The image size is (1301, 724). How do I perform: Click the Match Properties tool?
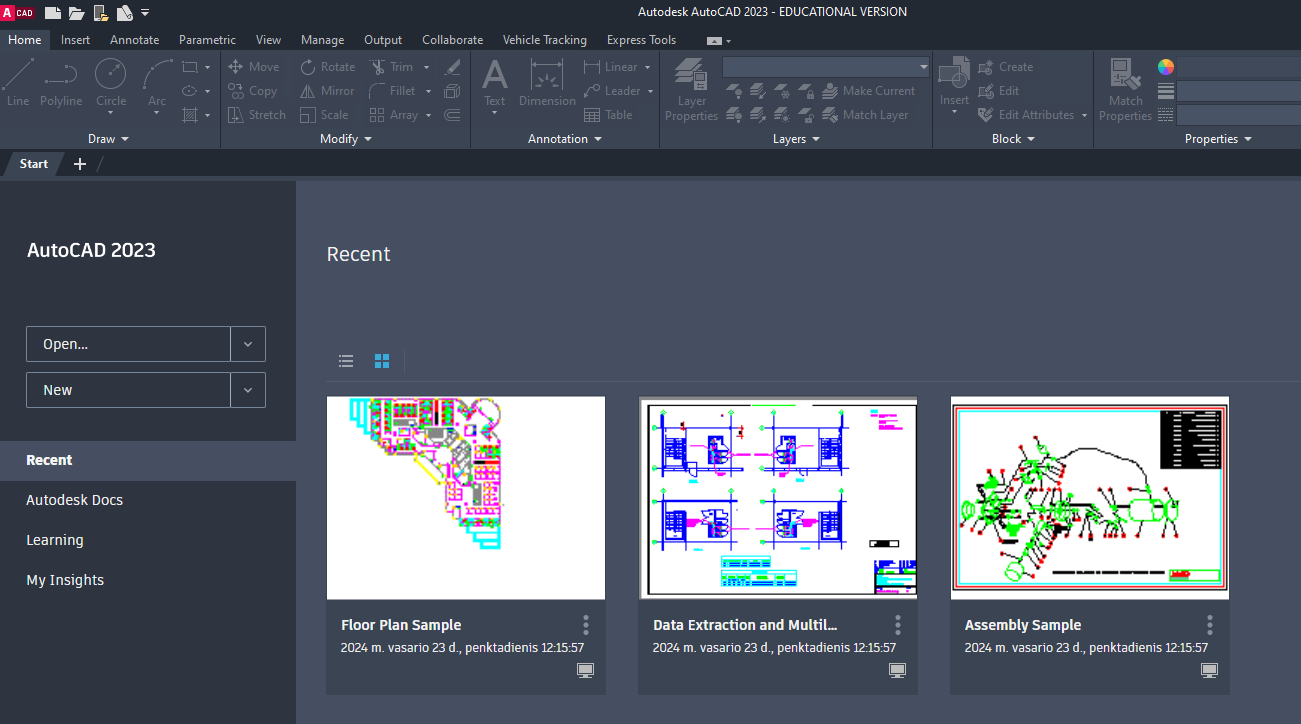[1125, 90]
